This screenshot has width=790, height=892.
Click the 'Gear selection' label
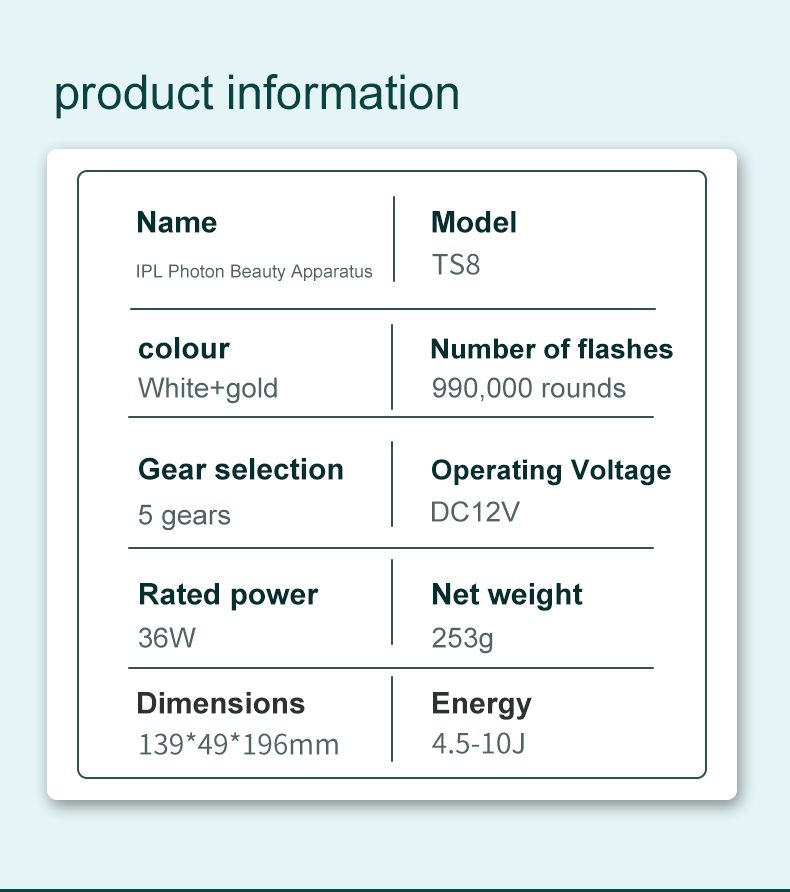tap(241, 469)
